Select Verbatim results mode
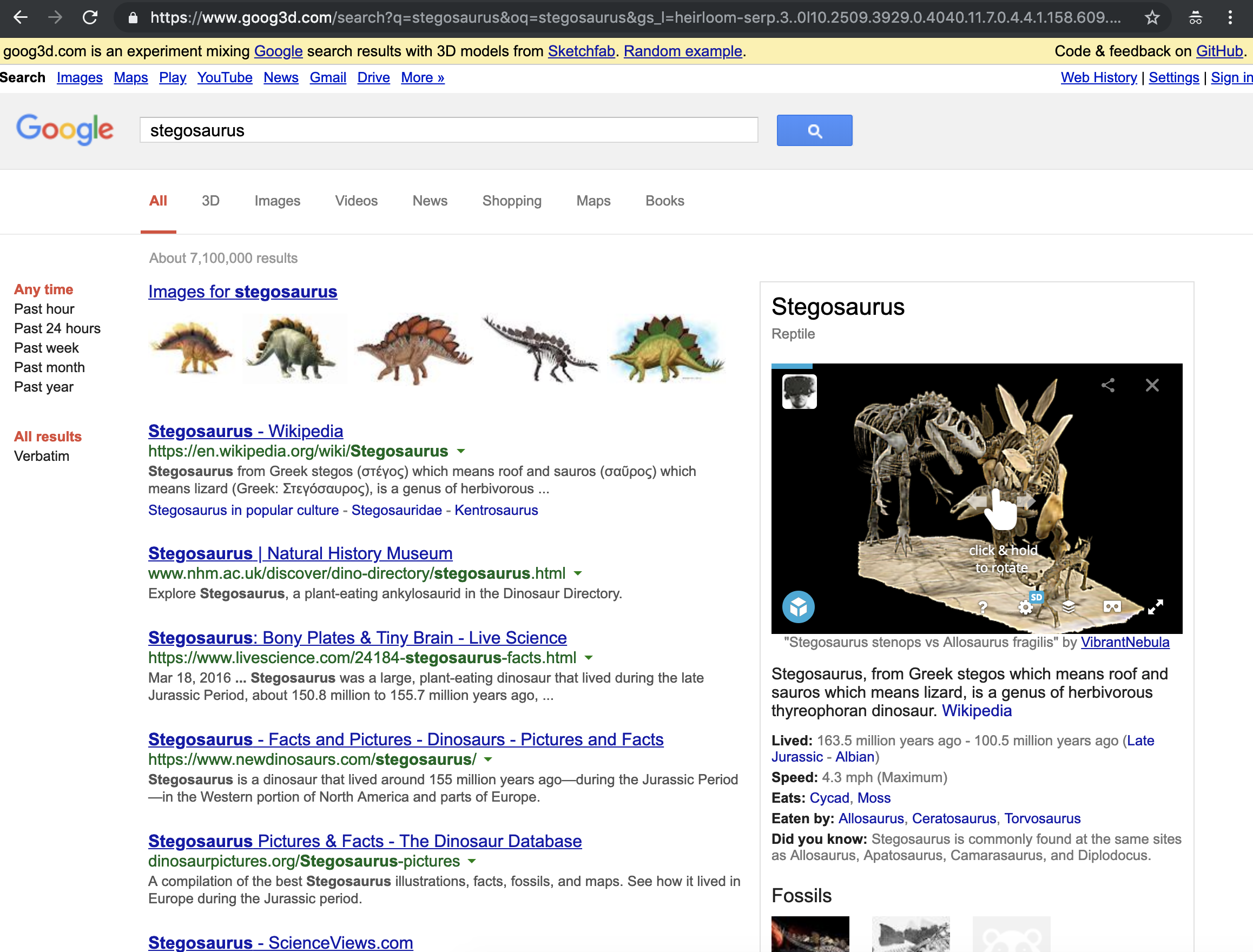The width and height of the screenshot is (1253, 952). tap(41, 456)
